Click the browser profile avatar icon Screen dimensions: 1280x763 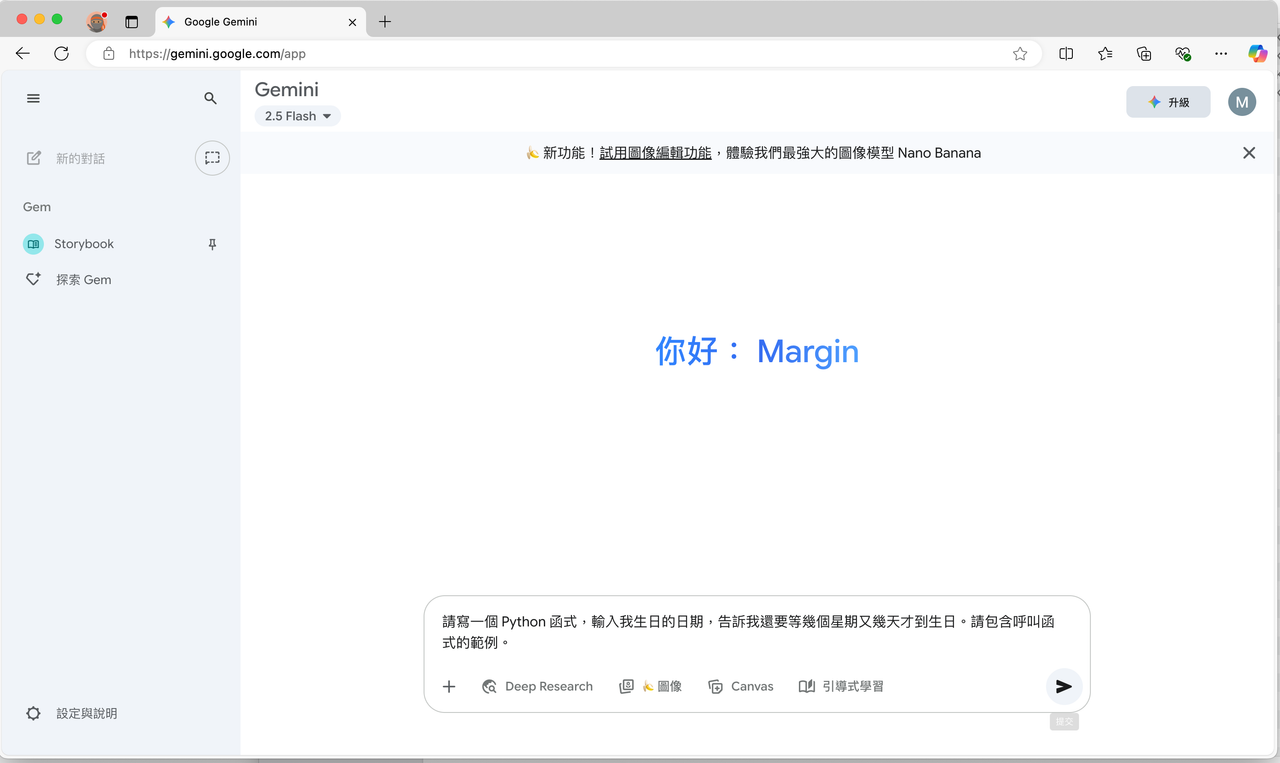coord(97,21)
